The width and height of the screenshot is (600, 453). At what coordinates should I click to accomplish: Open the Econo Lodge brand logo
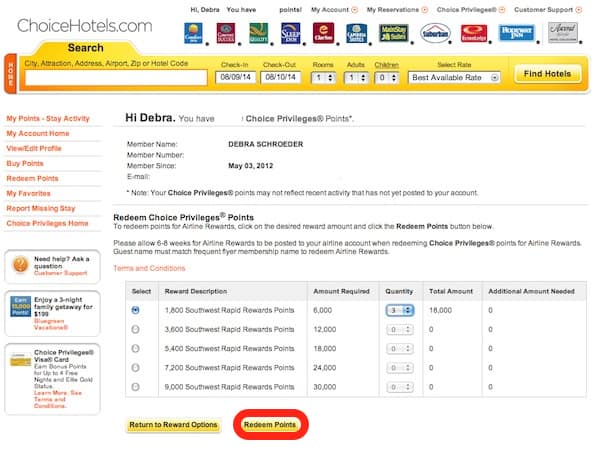[474, 33]
